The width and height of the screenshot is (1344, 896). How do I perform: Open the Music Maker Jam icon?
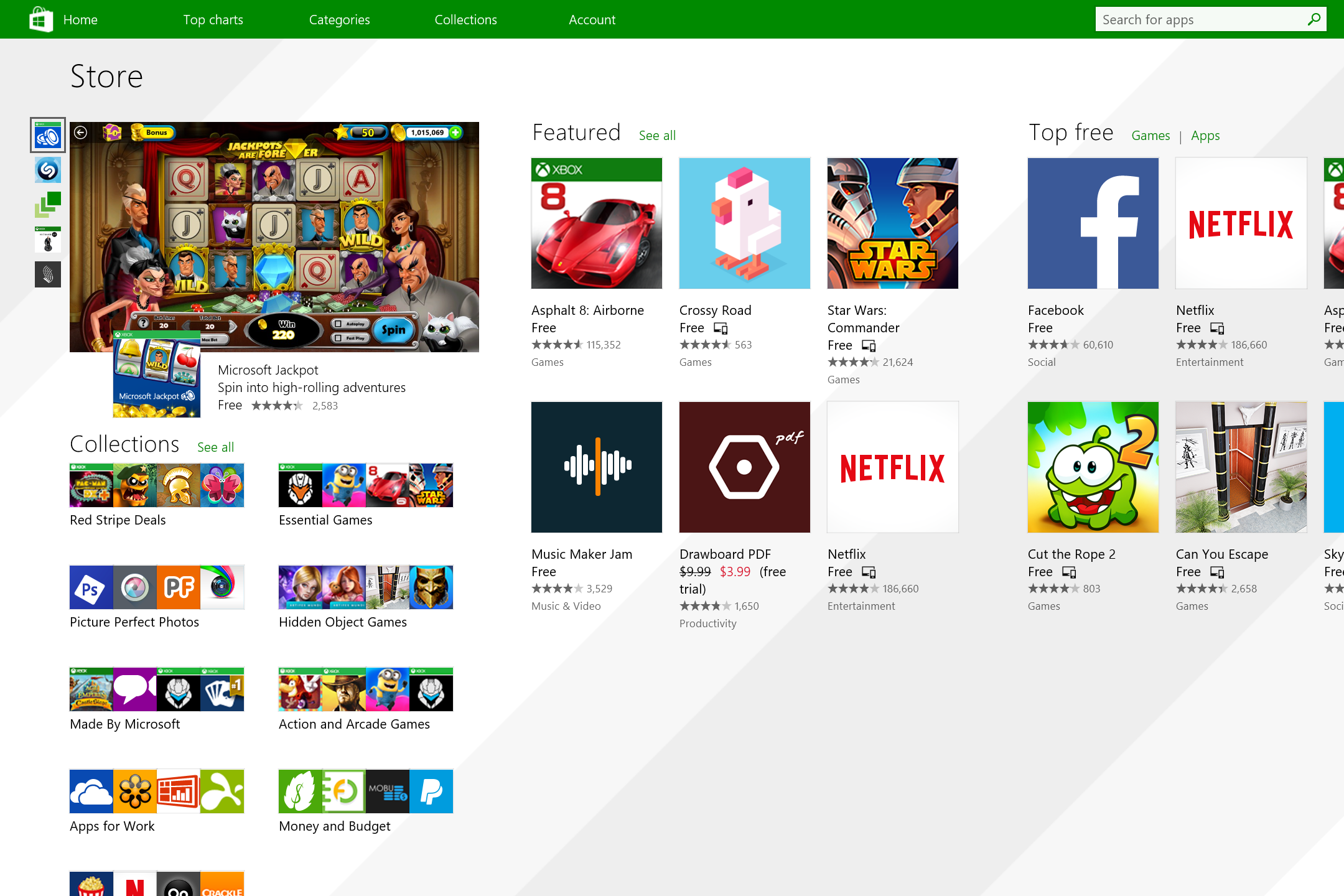(597, 467)
